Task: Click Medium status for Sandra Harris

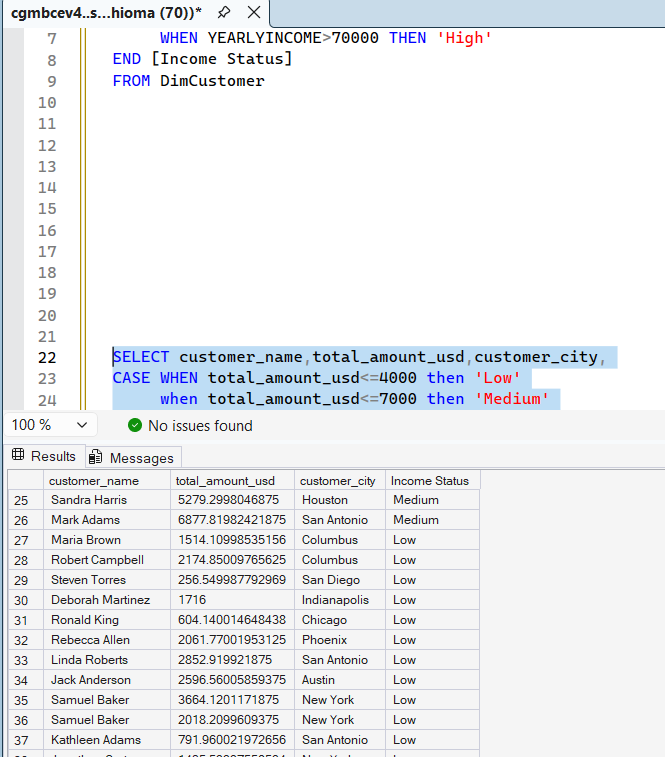Action: (432, 500)
